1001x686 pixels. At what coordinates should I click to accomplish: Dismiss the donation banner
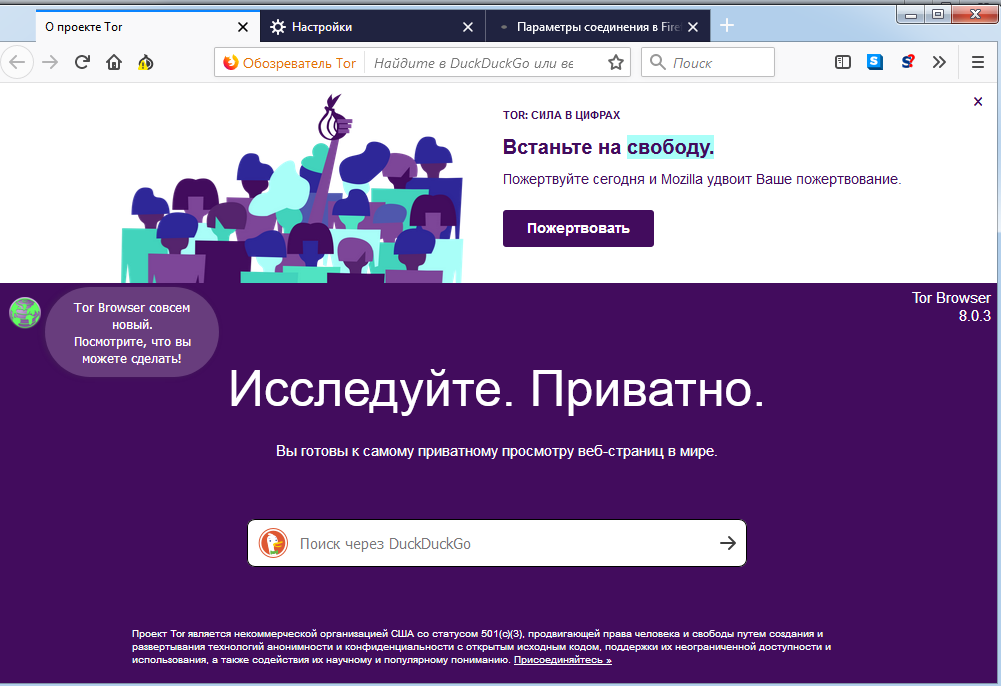click(x=977, y=101)
